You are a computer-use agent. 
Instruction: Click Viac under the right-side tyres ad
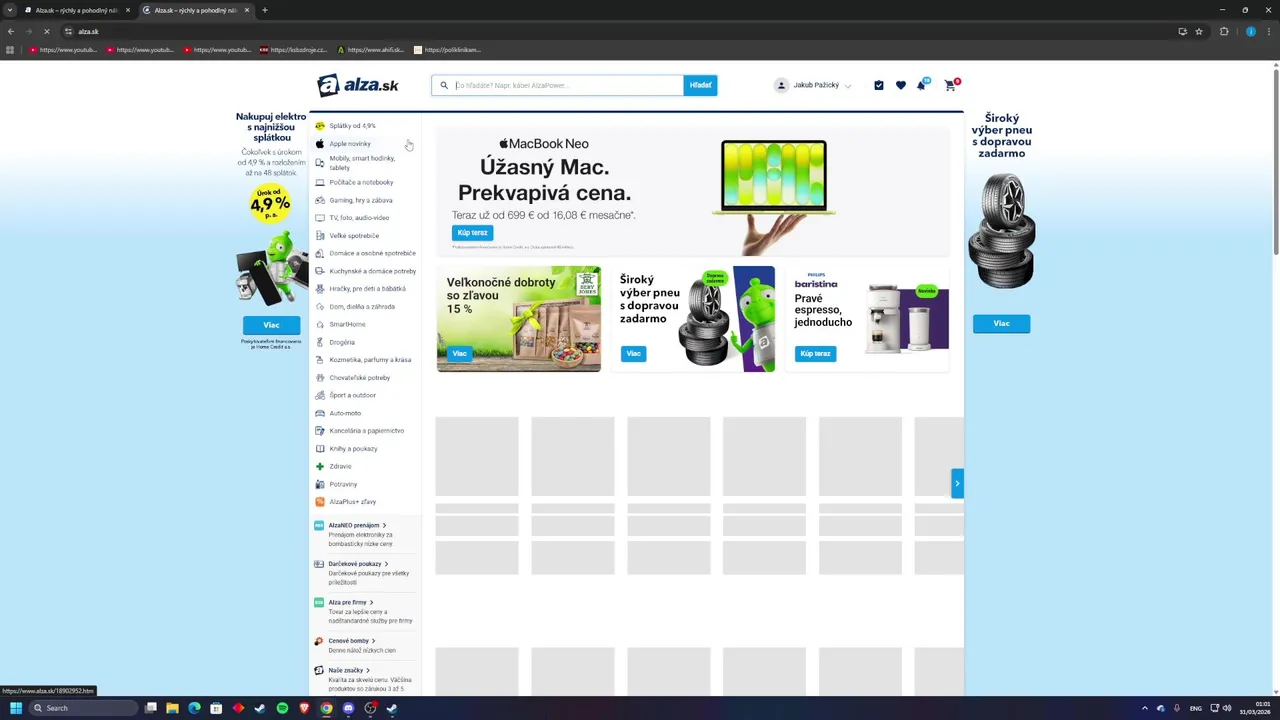point(1001,324)
